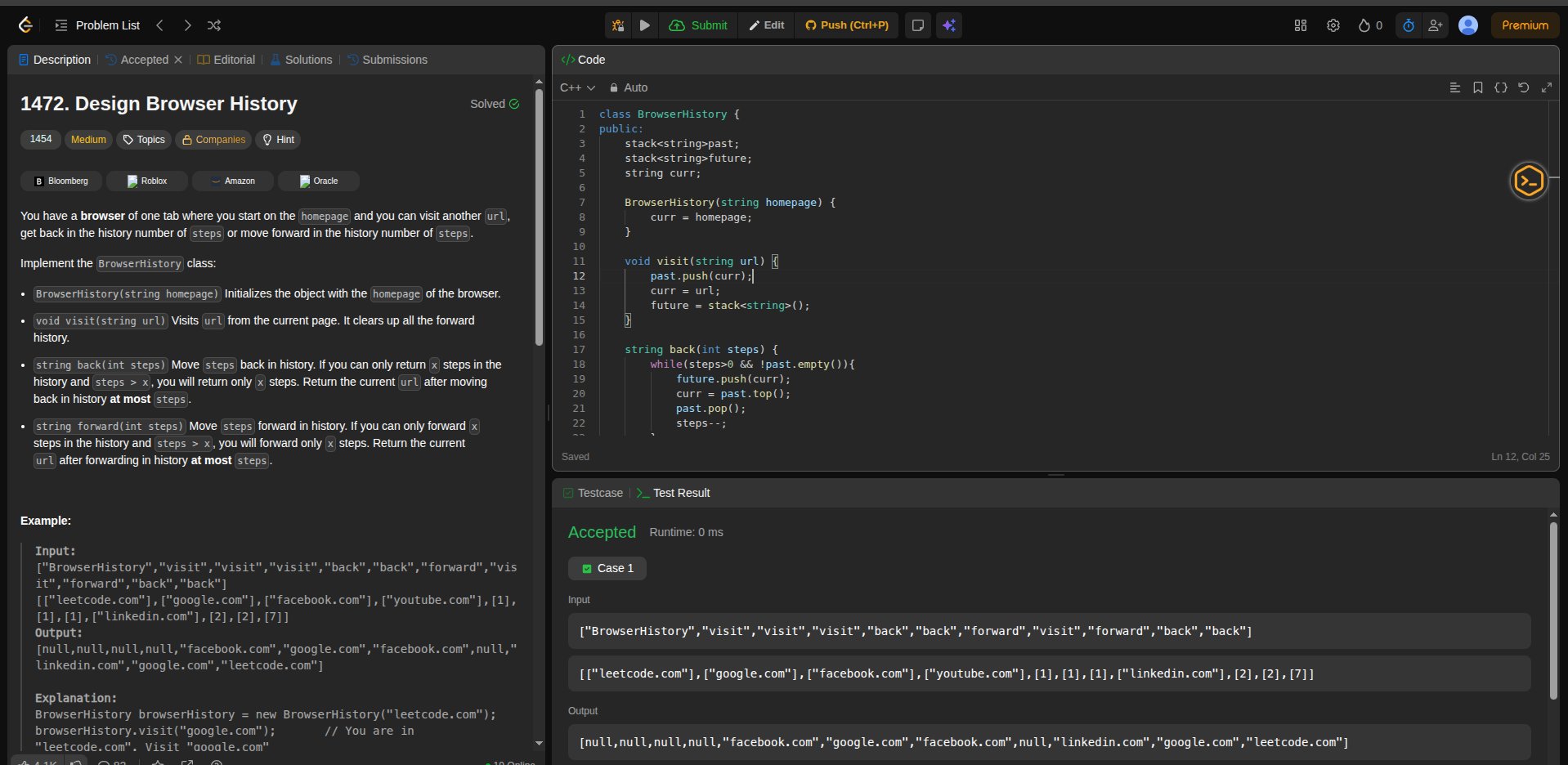Expand the code editor to fullscreen
The image size is (1568, 765).
pyautogui.click(x=1547, y=87)
